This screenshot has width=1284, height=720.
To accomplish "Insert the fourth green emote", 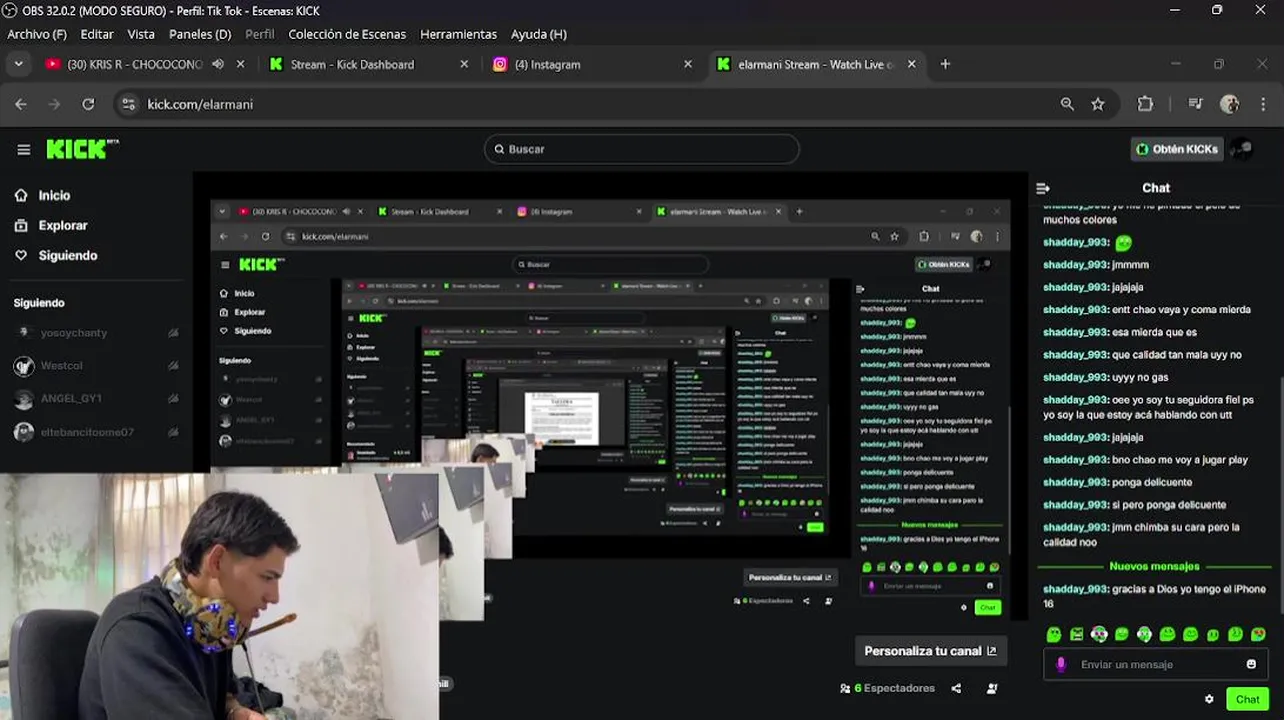I will pos(1121,634).
